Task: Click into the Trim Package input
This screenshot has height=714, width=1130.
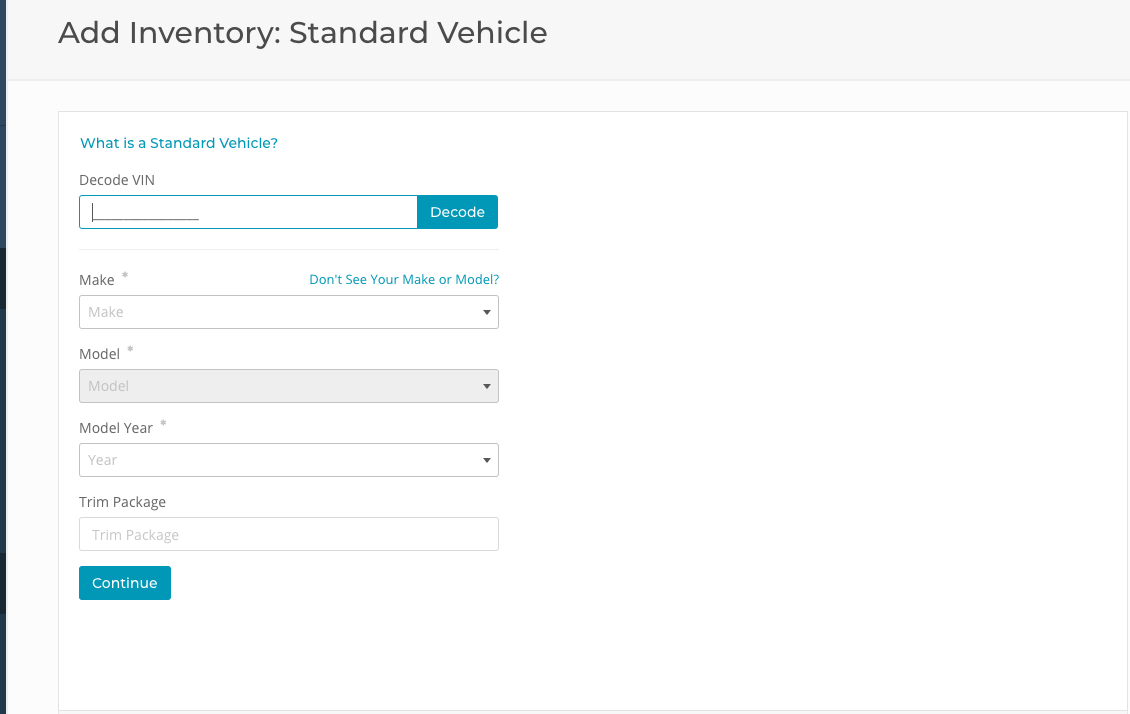Action: [288, 534]
